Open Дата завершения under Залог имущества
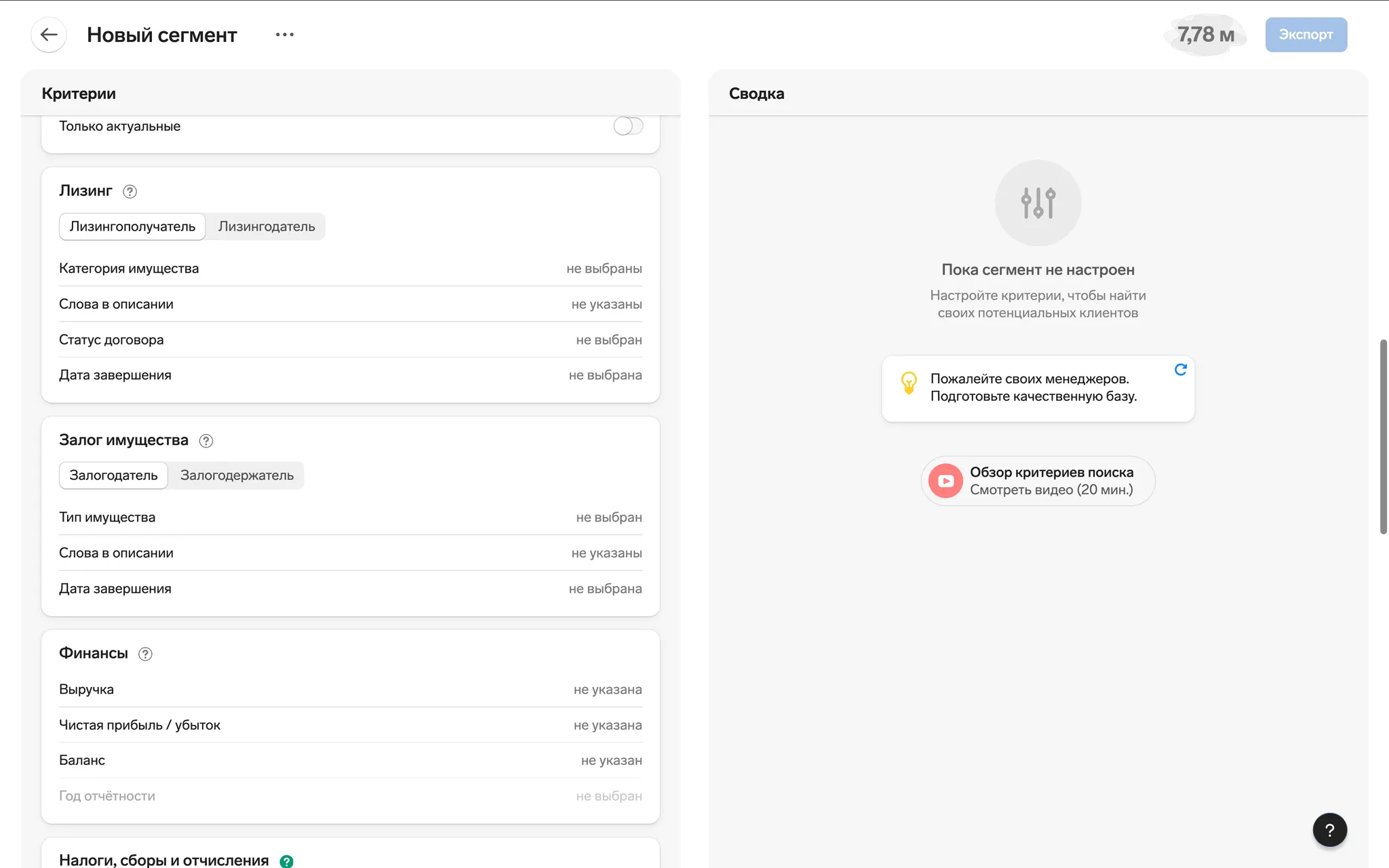This screenshot has width=1389, height=868. [350, 589]
